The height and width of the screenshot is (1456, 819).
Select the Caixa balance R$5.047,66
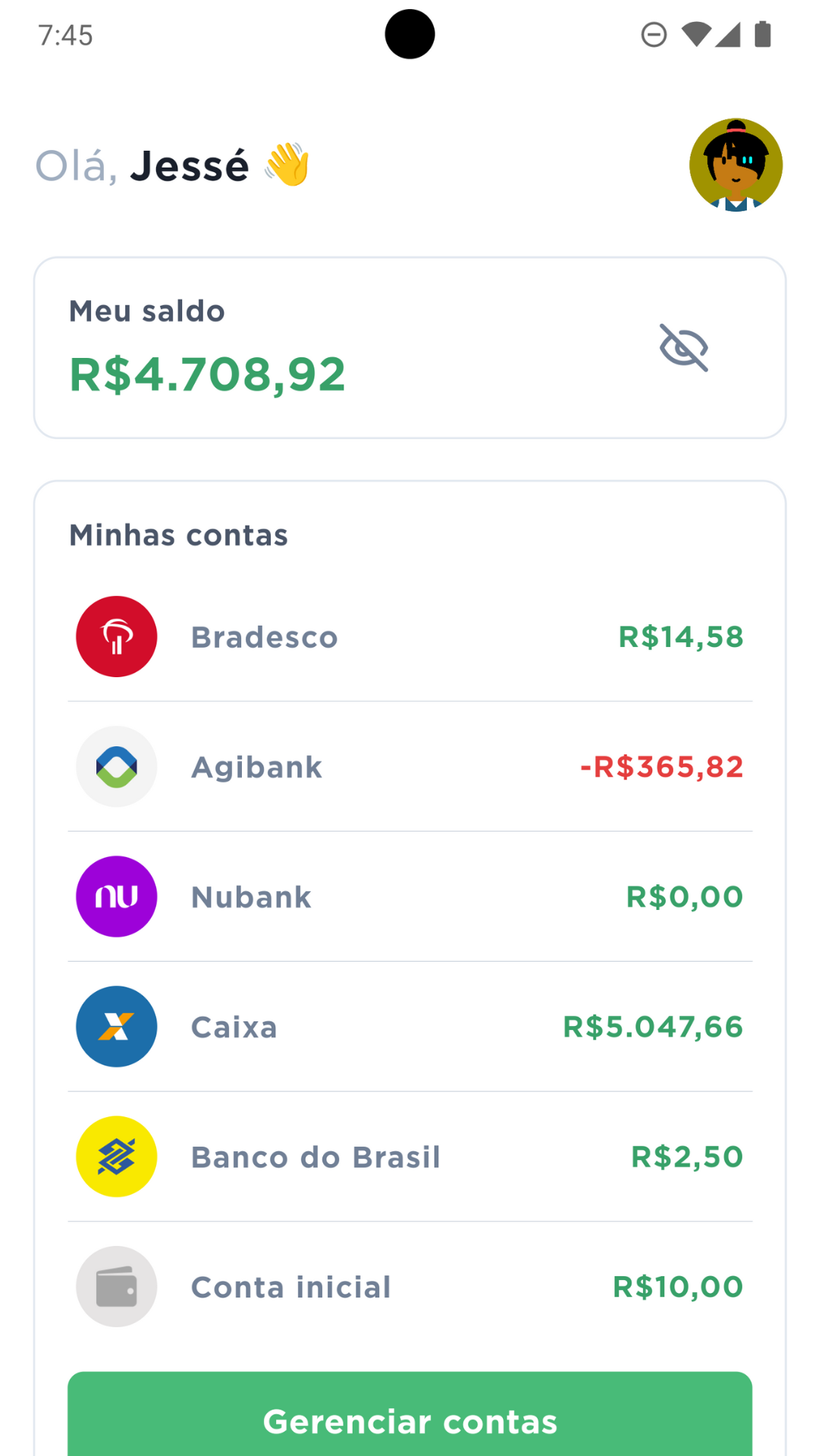pos(652,1028)
